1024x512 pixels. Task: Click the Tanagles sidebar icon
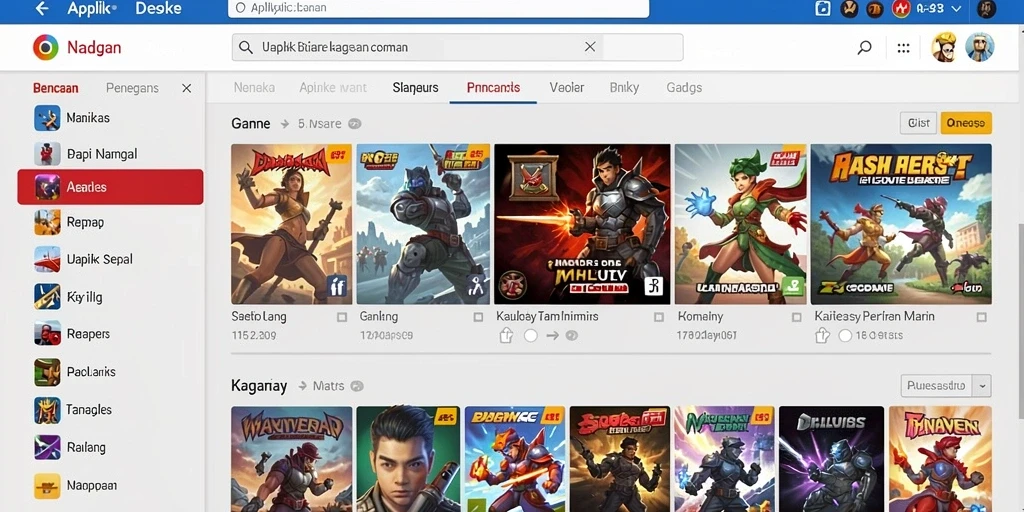[x=47, y=410]
